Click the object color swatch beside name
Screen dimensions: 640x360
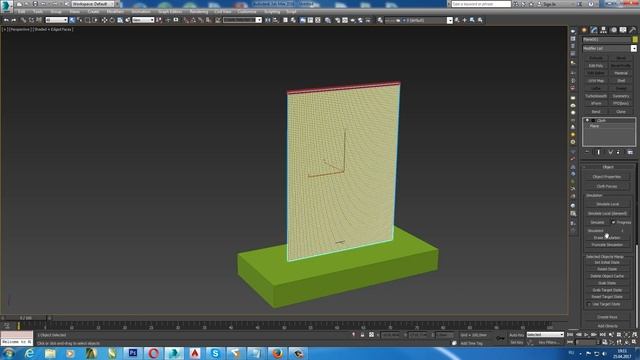pyautogui.click(x=635, y=40)
